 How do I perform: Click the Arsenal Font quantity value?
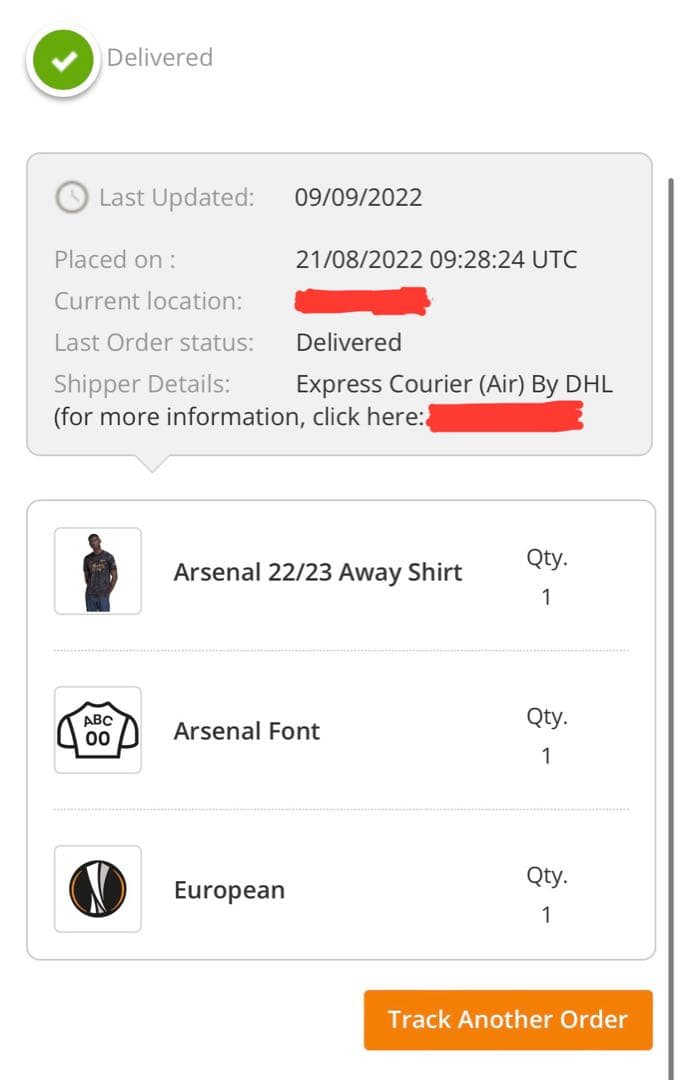tap(546, 756)
